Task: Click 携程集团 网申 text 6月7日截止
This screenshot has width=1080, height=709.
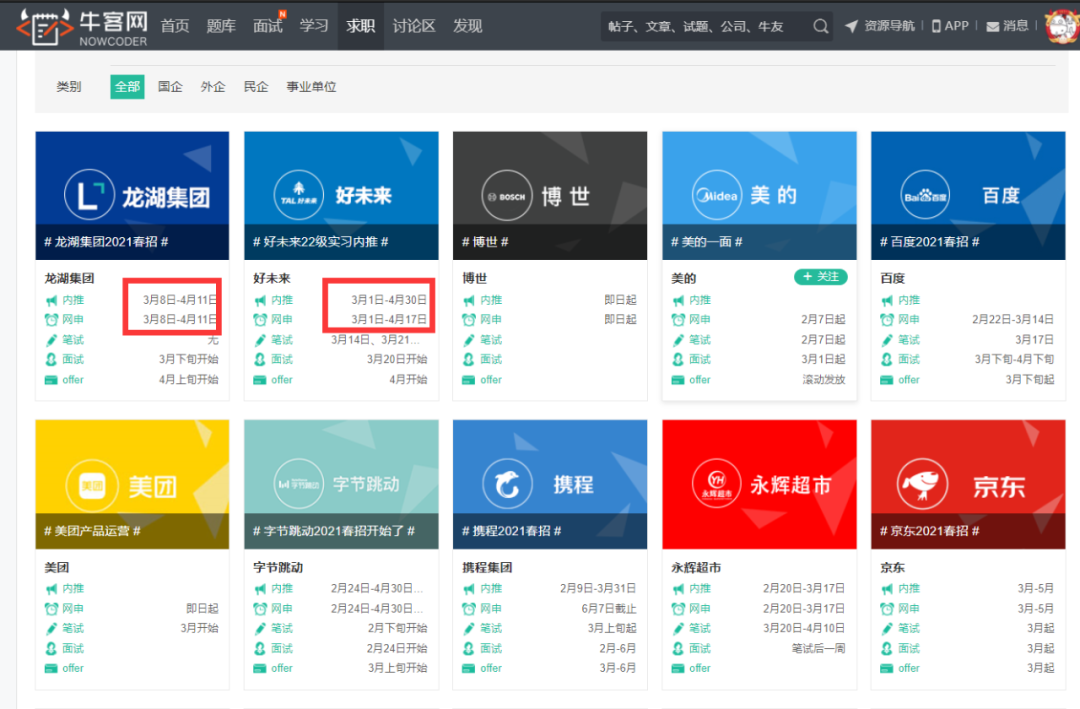Action: click(x=609, y=609)
